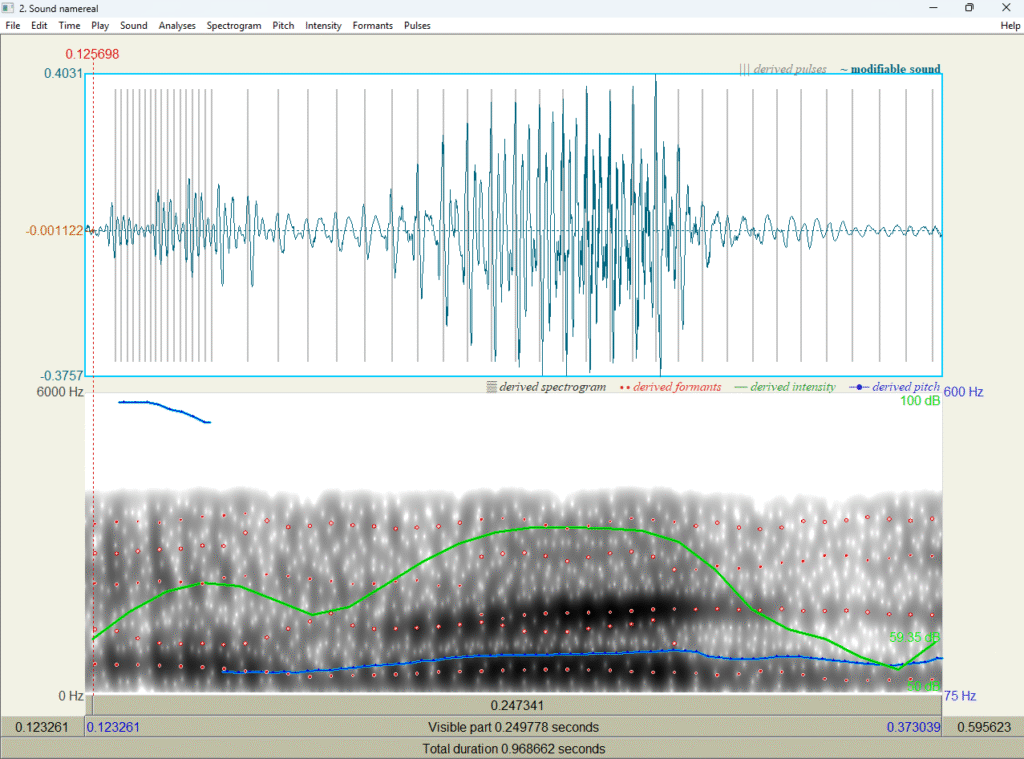Open the Intensity menu
The image size is (1024, 759).
click(x=323, y=25)
